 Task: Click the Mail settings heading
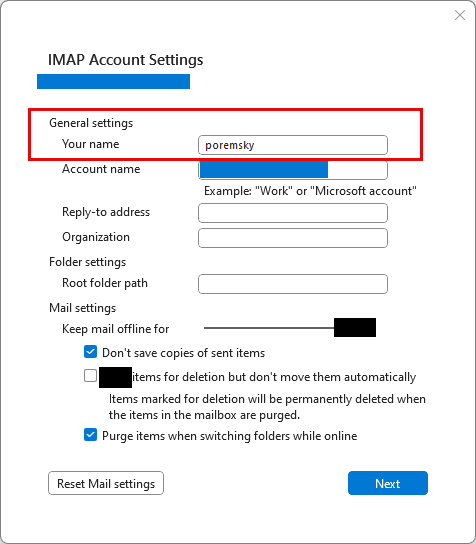pyautogui.click(x=83, y=308)
